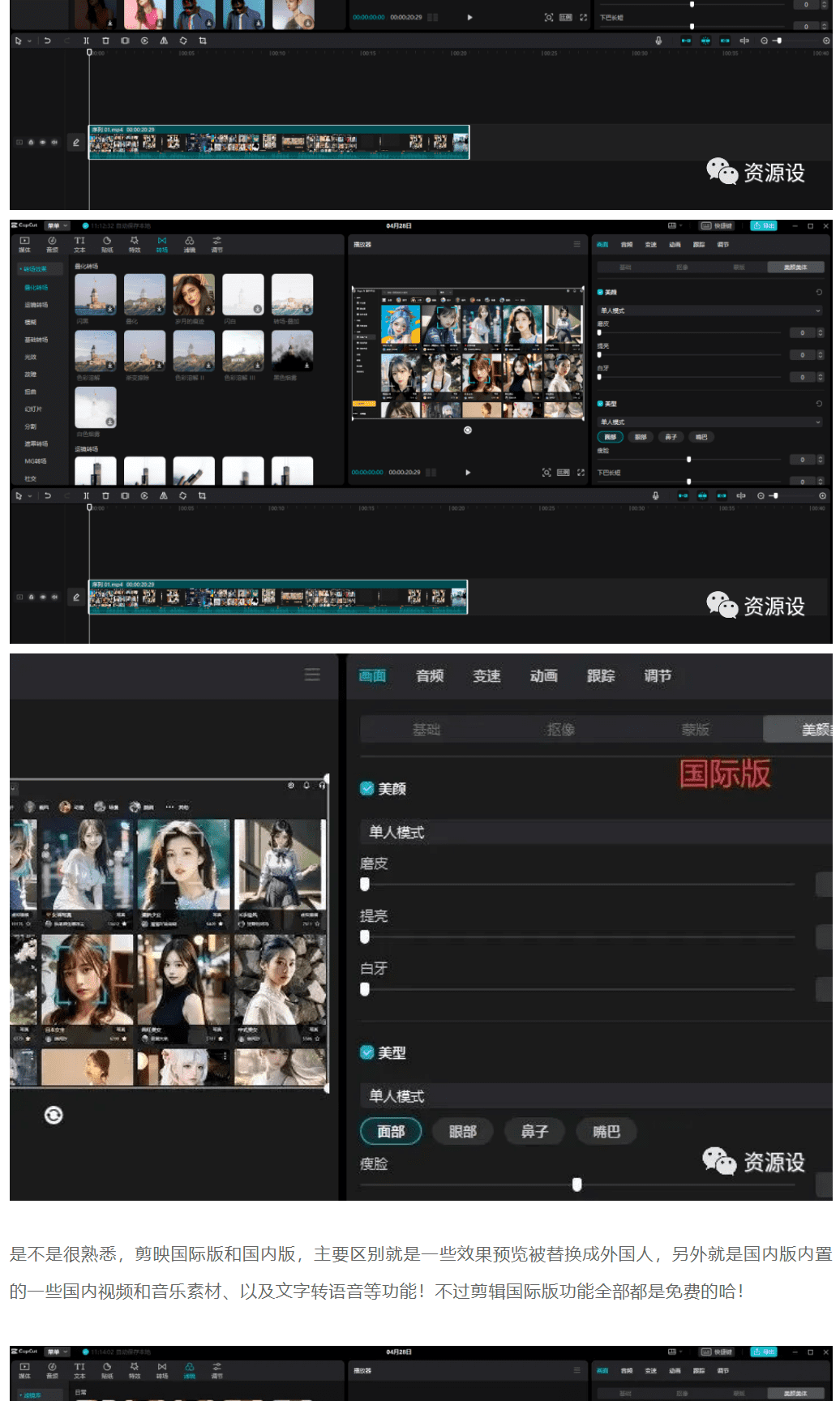Click download icon on 黑色烟雾 transition thumbnail
The height and width of the screenshot is (1401, 840).
(306, 365)
